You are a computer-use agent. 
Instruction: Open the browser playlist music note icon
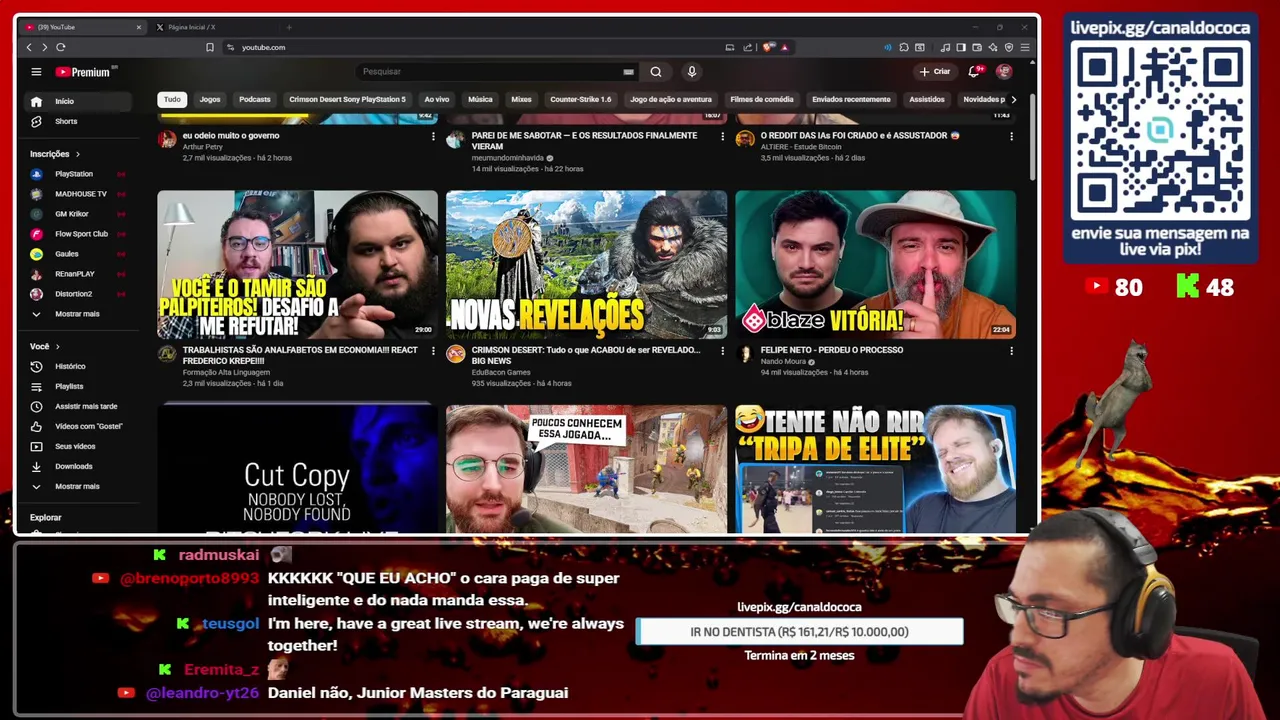coord(945,47)
